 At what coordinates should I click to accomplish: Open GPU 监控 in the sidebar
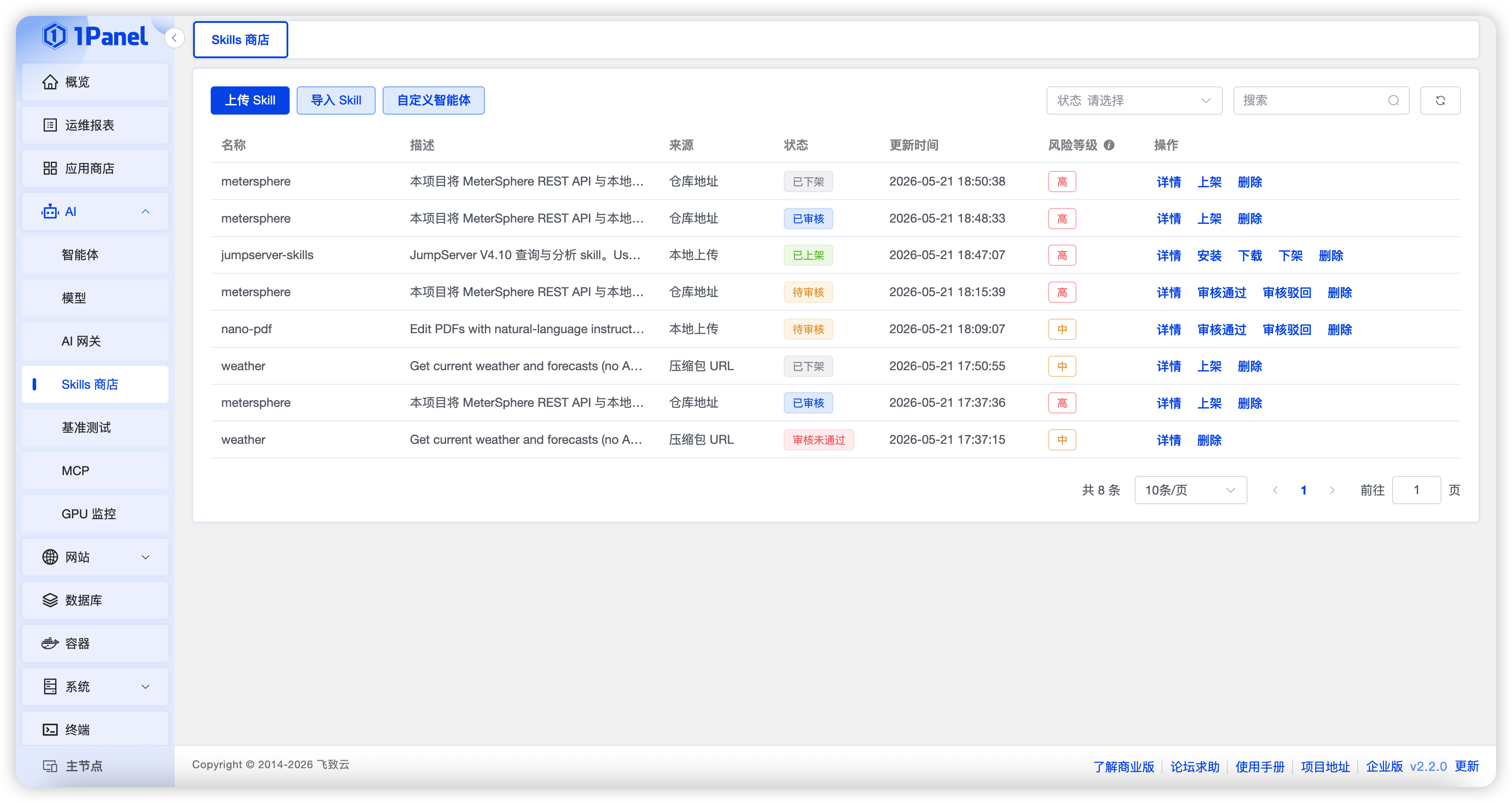95,513
